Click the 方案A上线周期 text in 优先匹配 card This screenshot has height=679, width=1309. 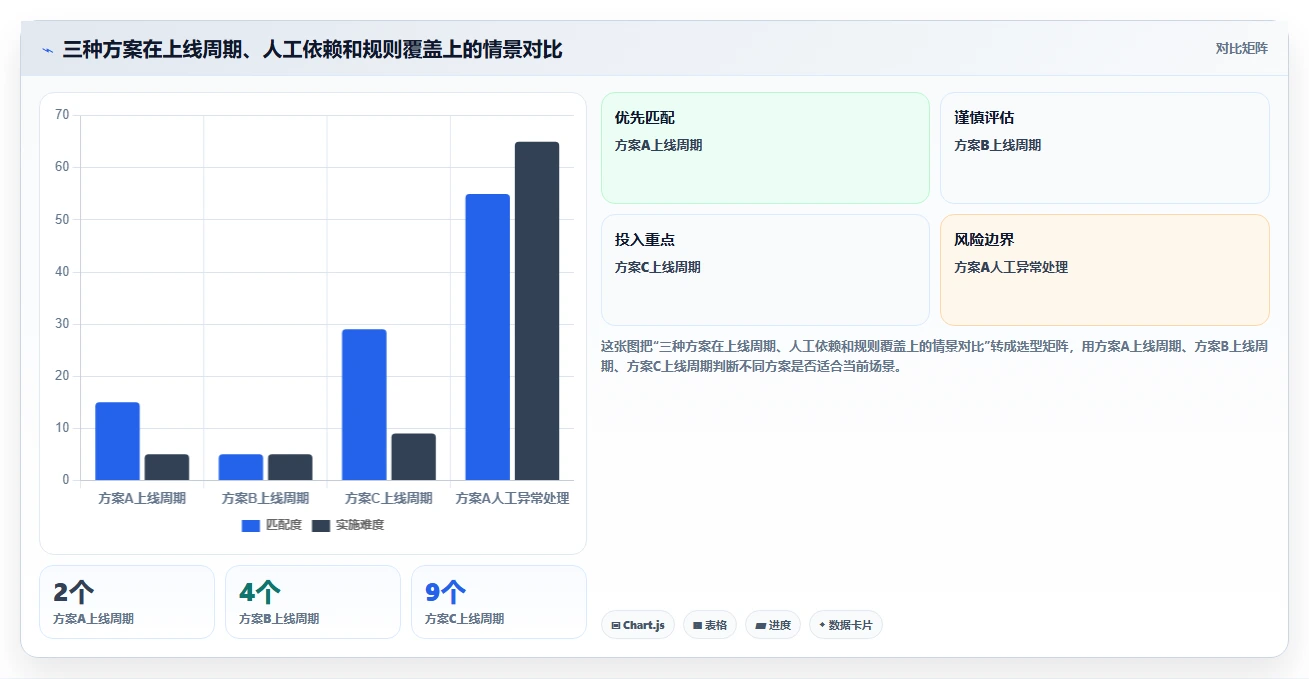click(658, 145)
